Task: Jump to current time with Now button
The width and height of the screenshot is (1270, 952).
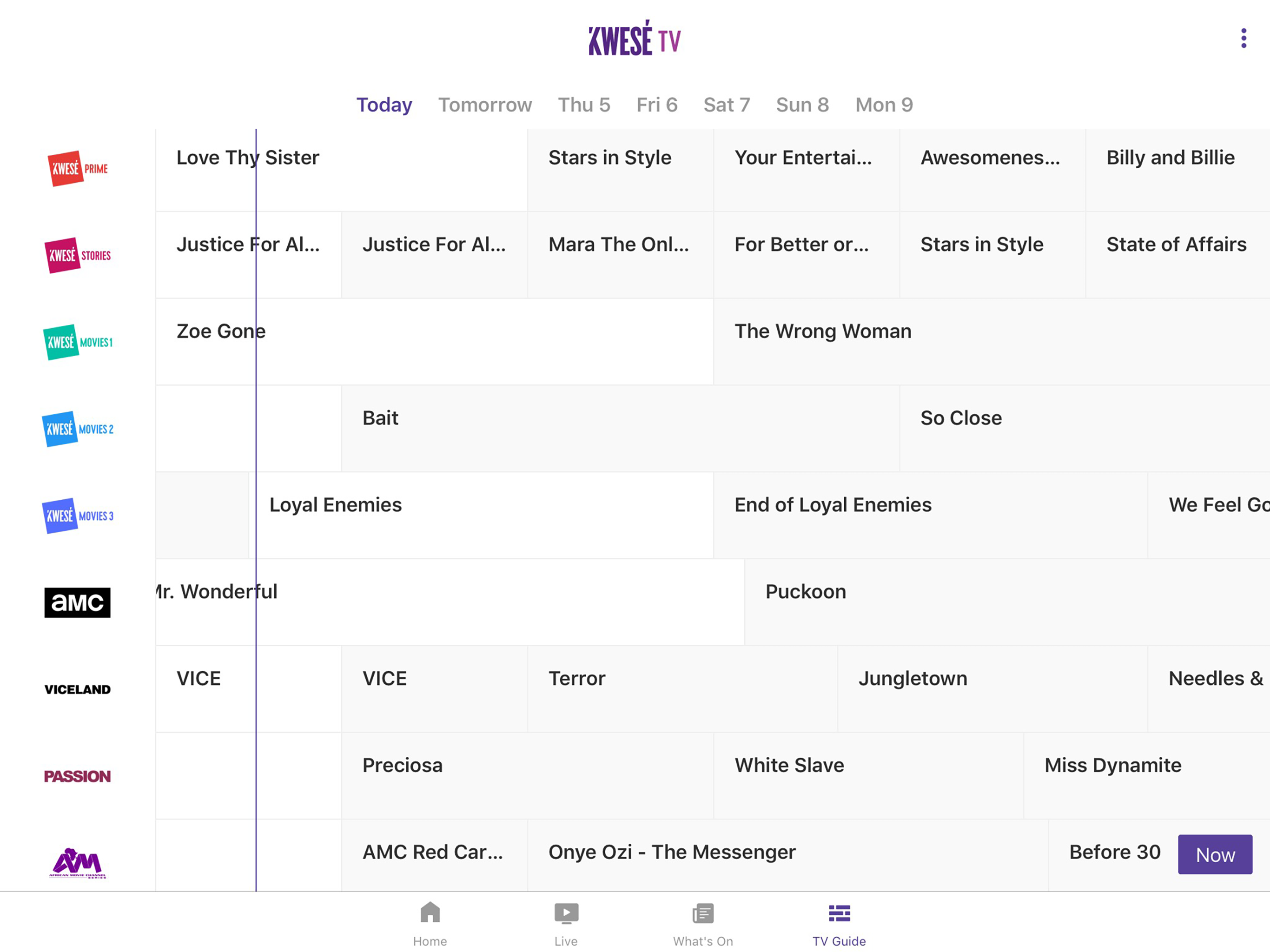Action: [1215, 854]
